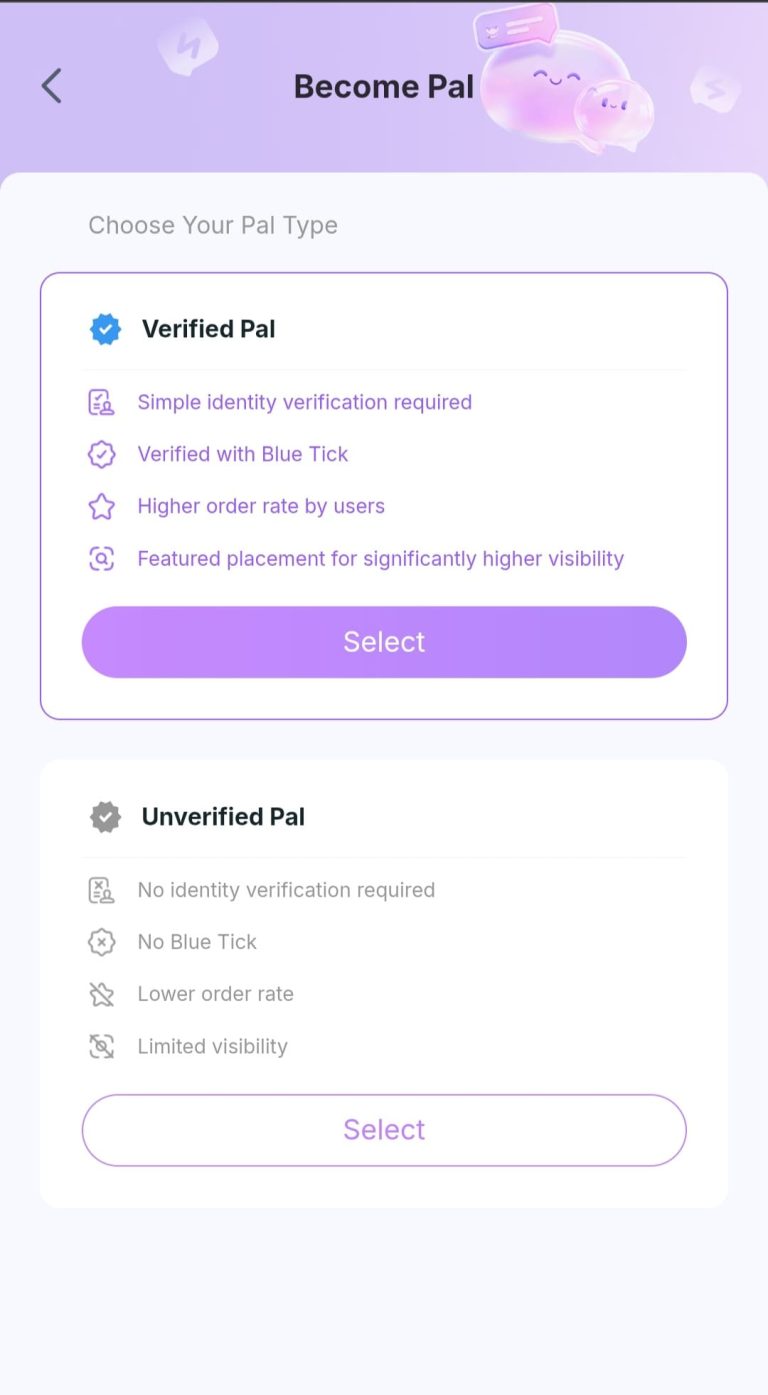Tap the crossed-out star lower order icon
The height and width of the screenshot is (1395, 768).
[x=101, y=994]
